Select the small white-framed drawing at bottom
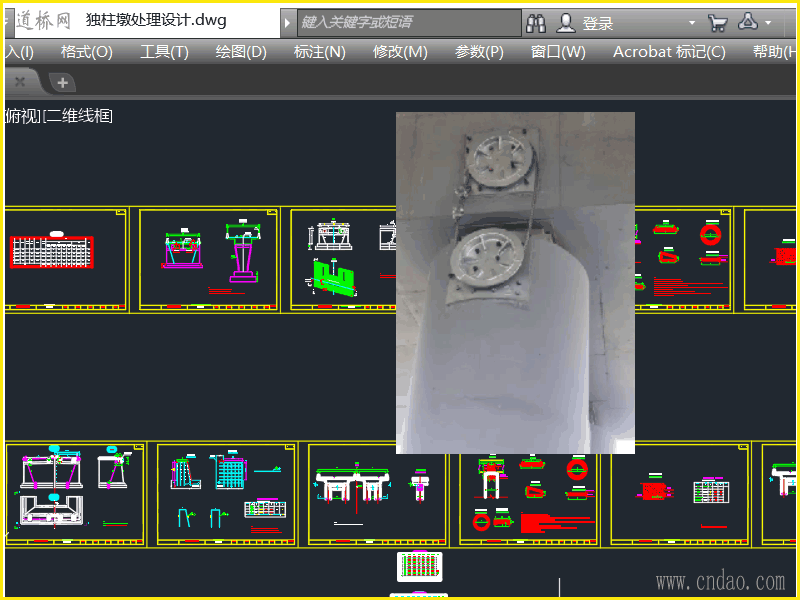This screenshot has height=600, width=800. [419, 566]
